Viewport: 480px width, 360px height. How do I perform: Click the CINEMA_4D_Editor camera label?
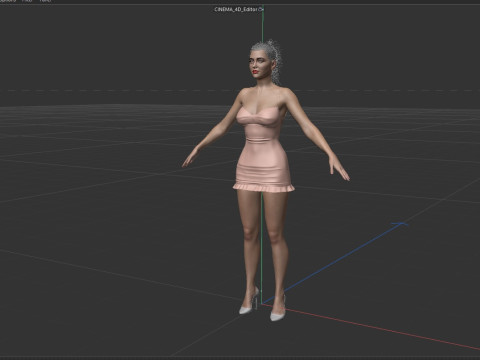click(236, 9)
